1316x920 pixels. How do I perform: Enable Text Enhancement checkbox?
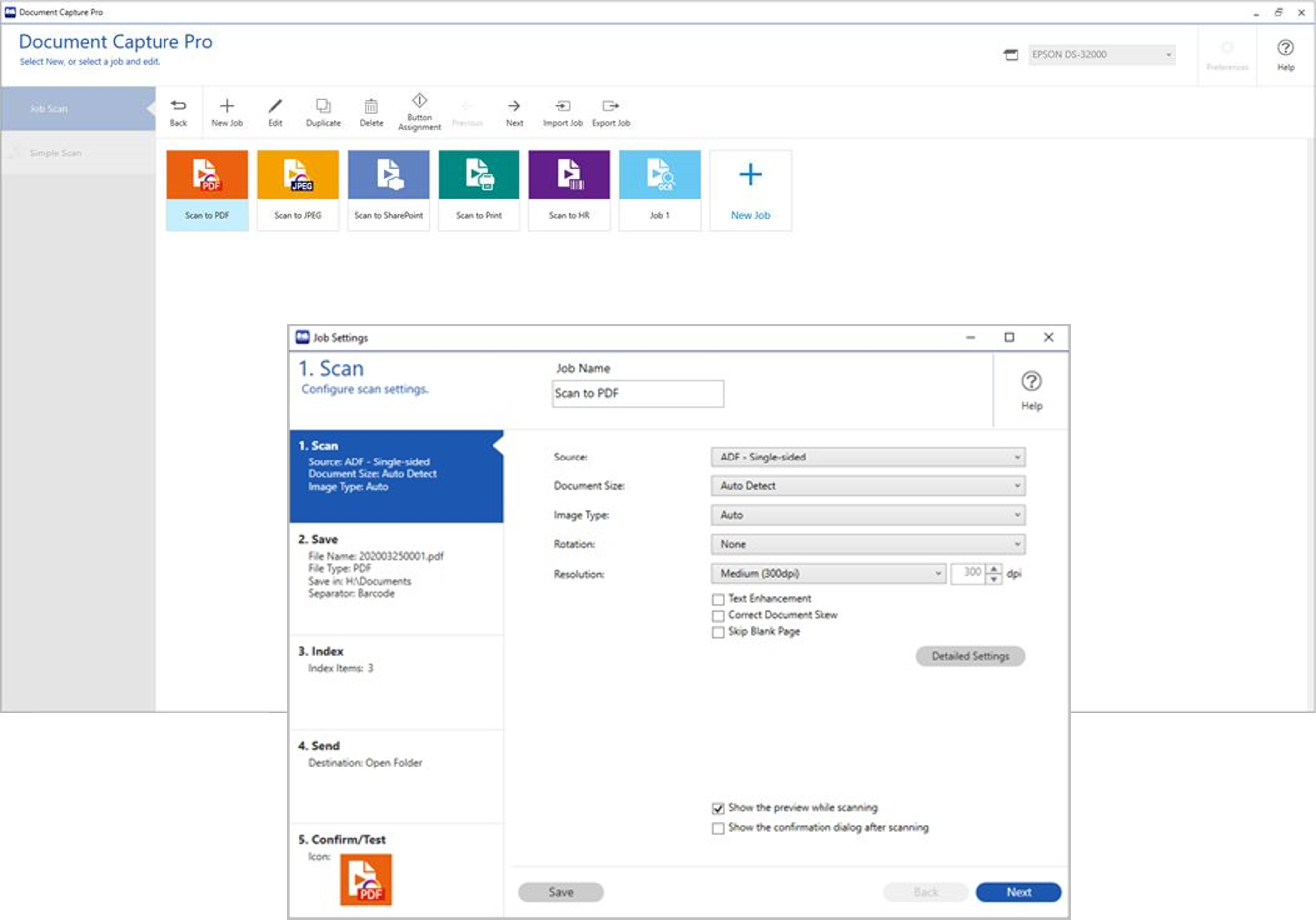pos(718,599)
